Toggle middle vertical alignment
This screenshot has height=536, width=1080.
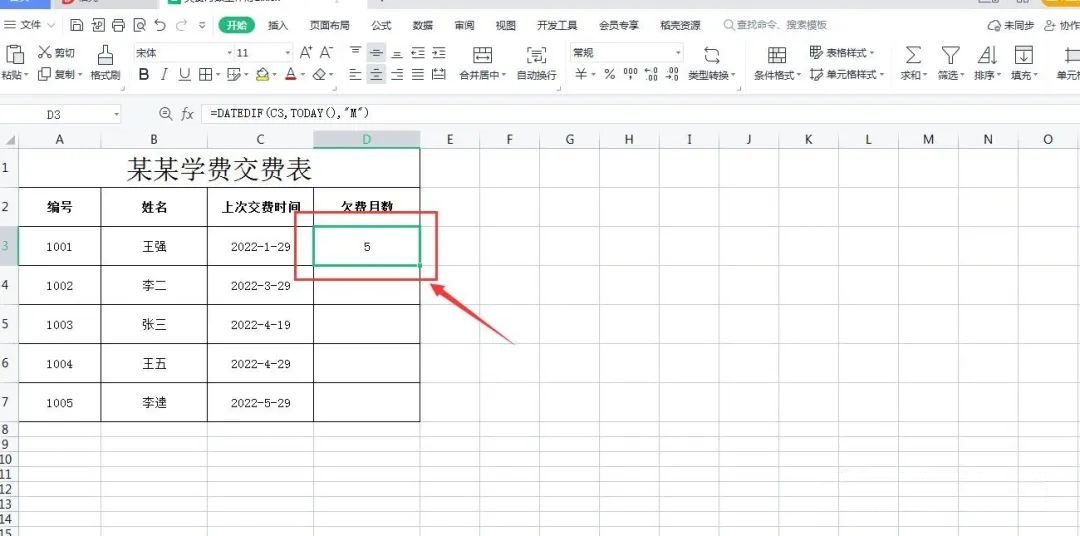[376, 52]
